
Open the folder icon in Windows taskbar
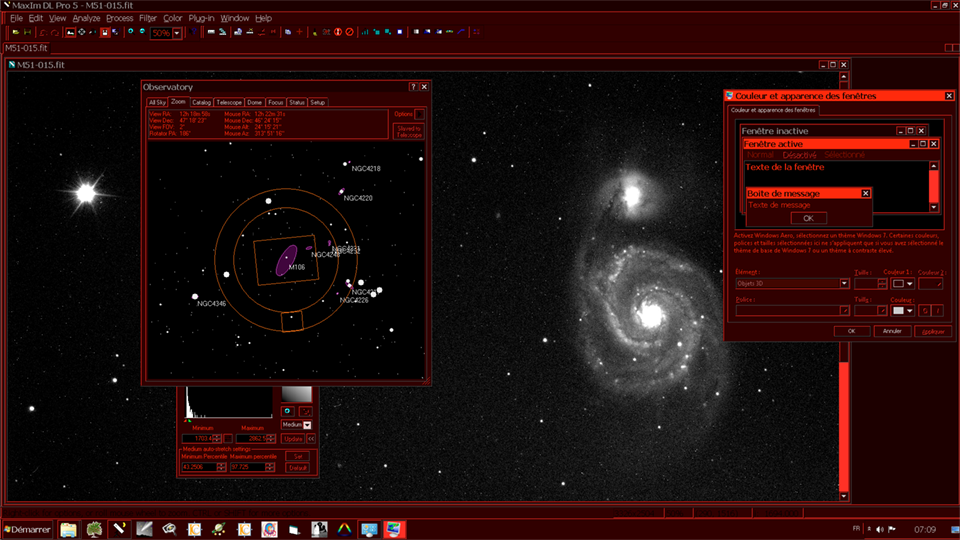(x=68, y=530)
